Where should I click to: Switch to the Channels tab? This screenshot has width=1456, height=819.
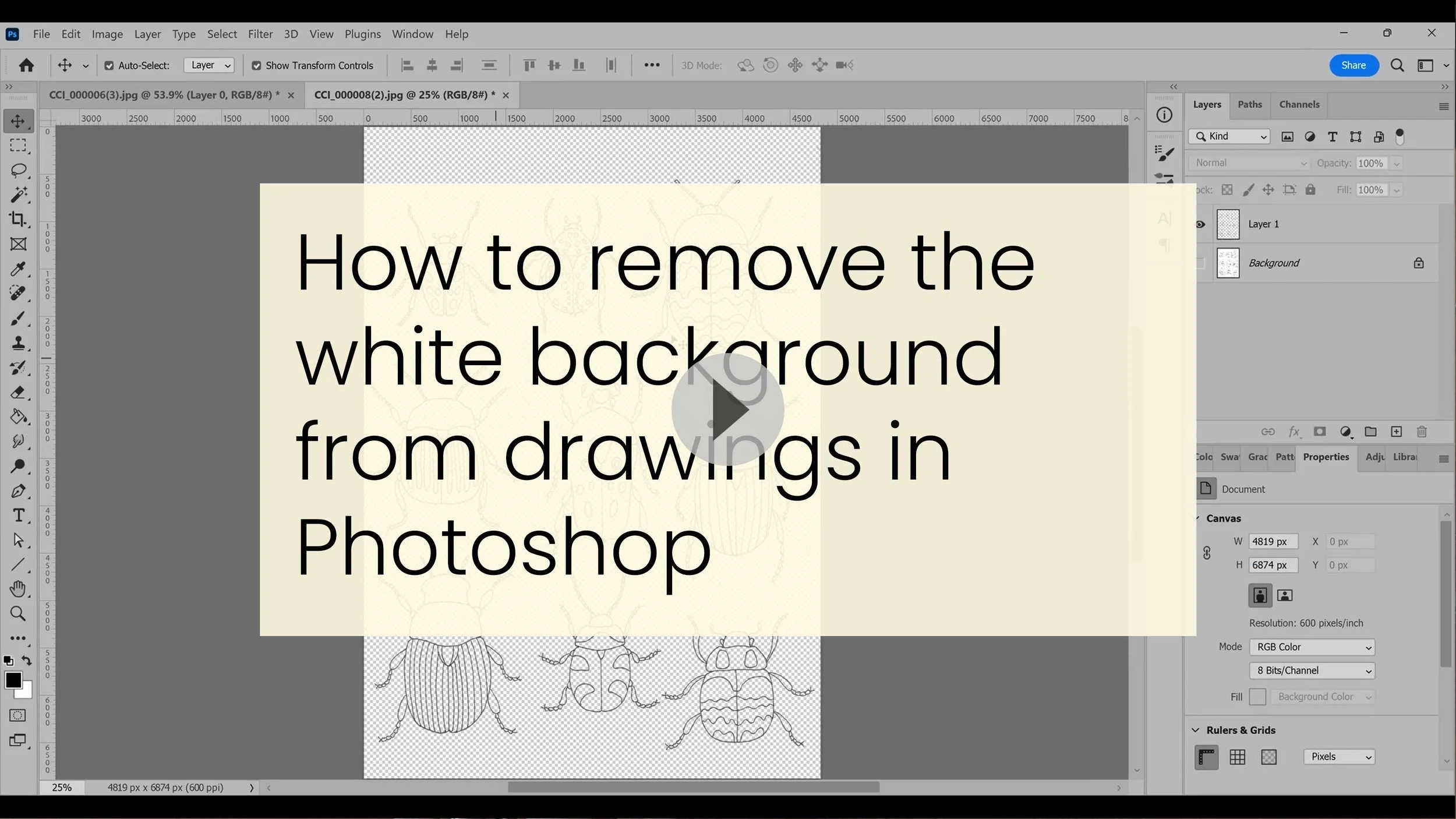[x=1299, y=104]
